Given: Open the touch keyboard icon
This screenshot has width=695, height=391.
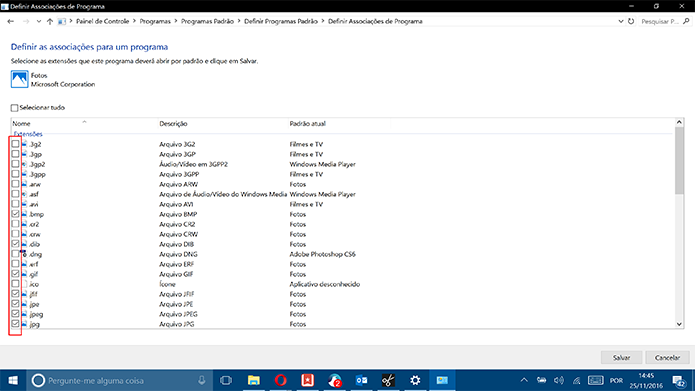Looking at the screenshot, I should click(595, 380).
